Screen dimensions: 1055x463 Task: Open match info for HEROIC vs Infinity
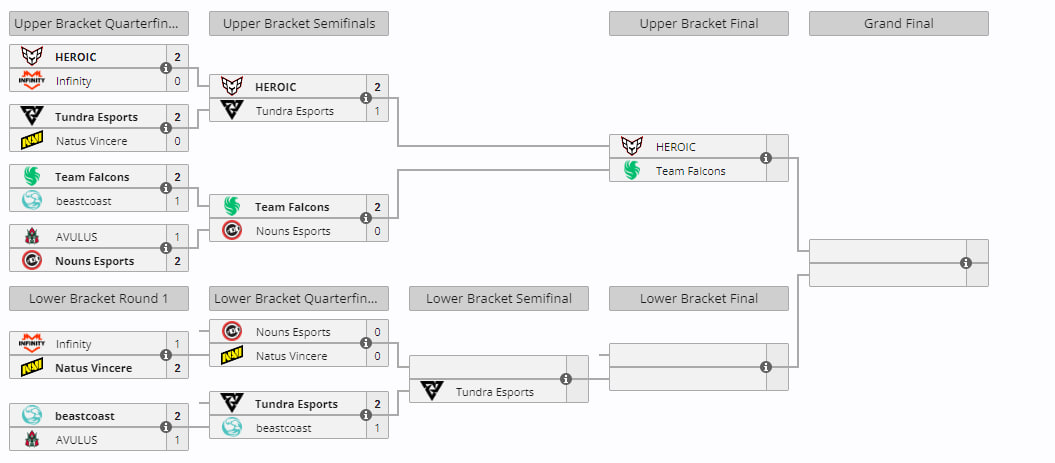pyautogui.click(x=166, y=68)
